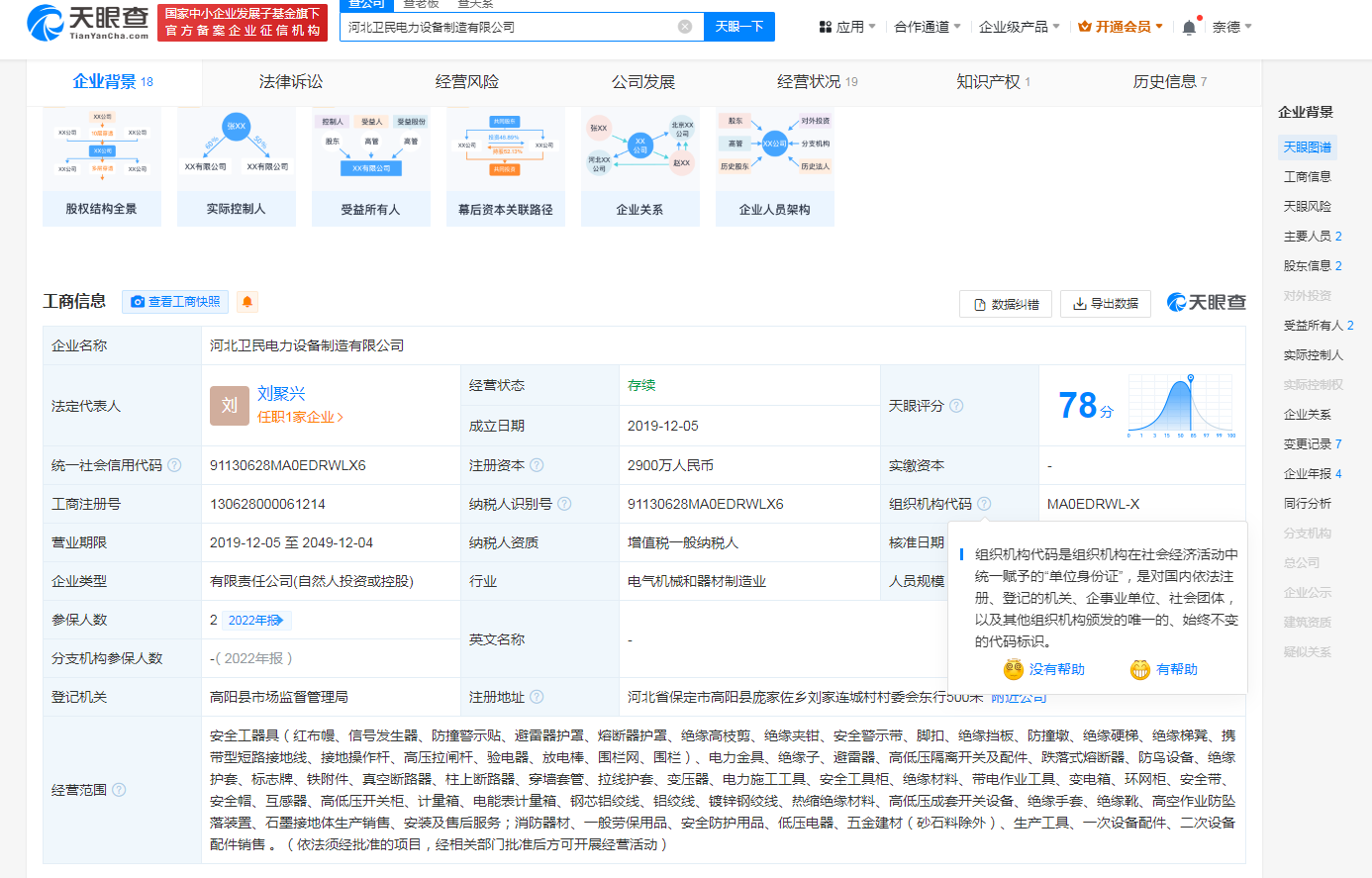This screenshot has height=878, width=1372.
Task: Click the 2900万人民币 registered capital value
Action: (x=670, y=465)
